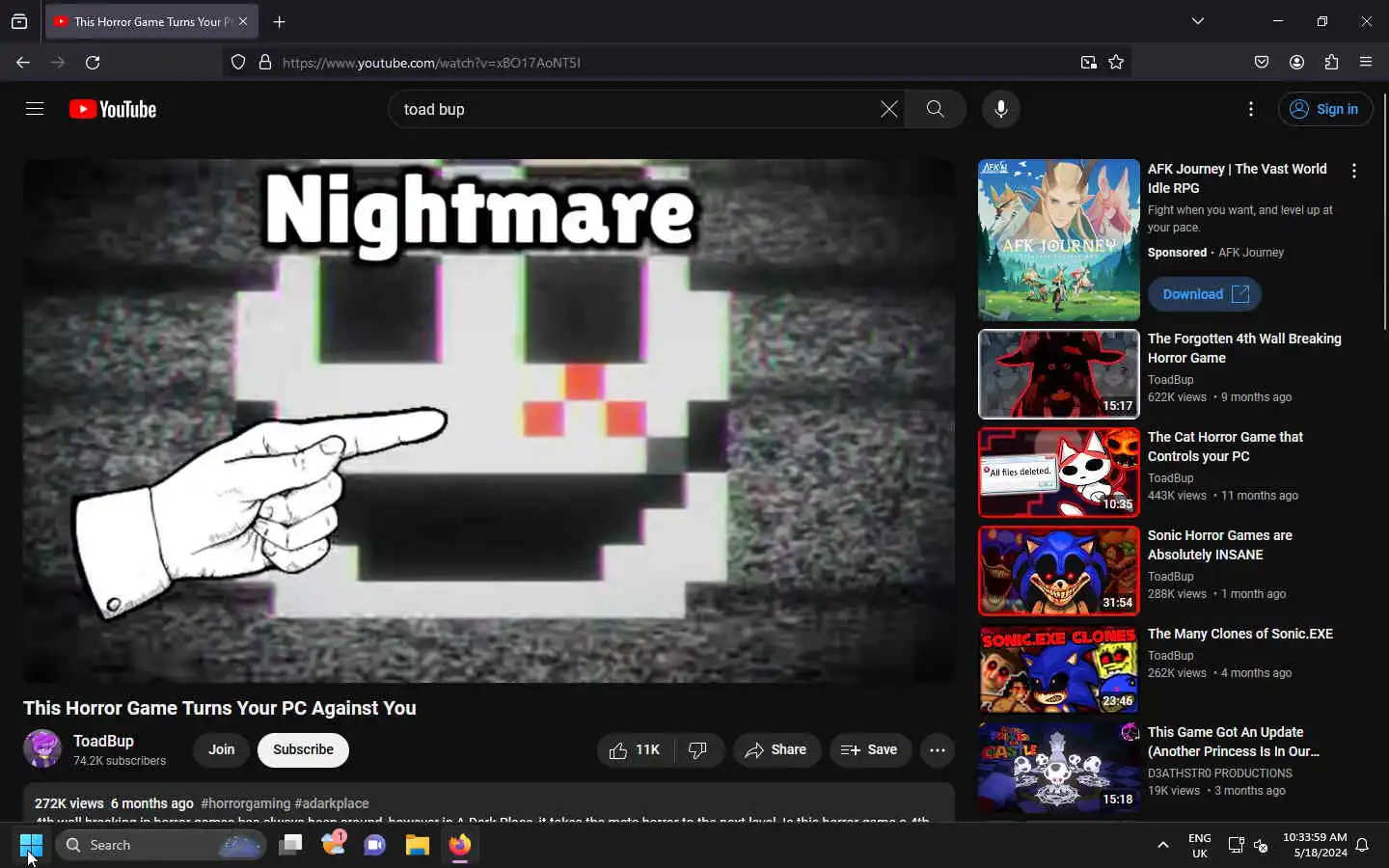This screenshot has height=868, width=1389.
Task: Open YouTube settings three-dot menu
Action: point(1251,109)
